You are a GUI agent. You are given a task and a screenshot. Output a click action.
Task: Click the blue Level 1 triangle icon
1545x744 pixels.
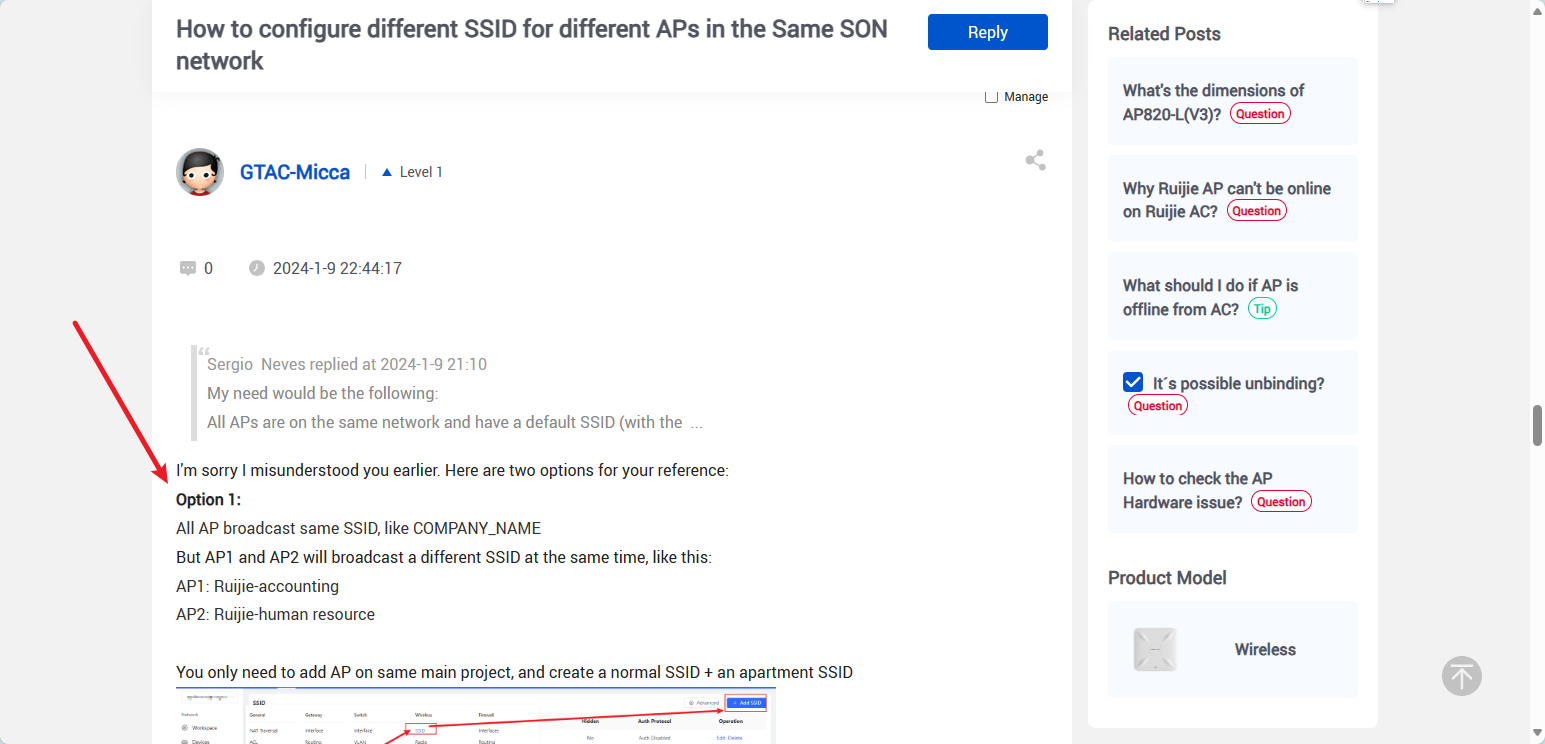tap(387, 172)
